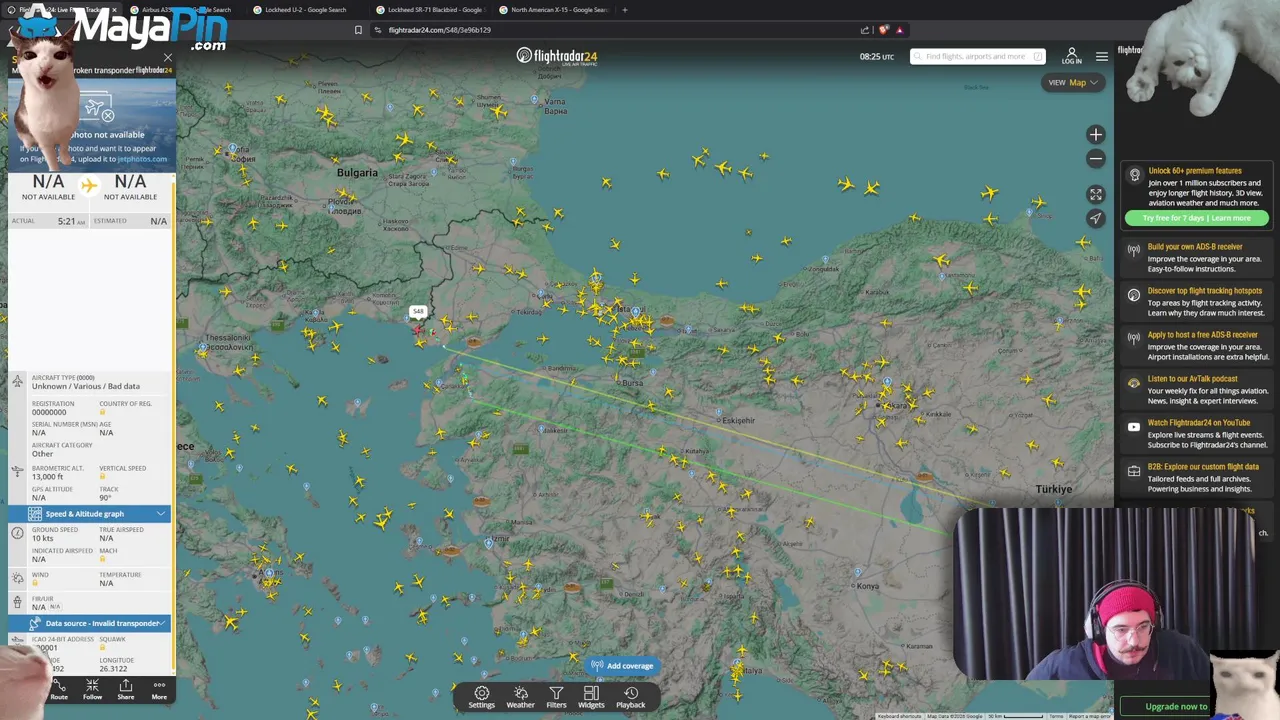Close the flight details panel
The image size is (1280, 720).
167,58
